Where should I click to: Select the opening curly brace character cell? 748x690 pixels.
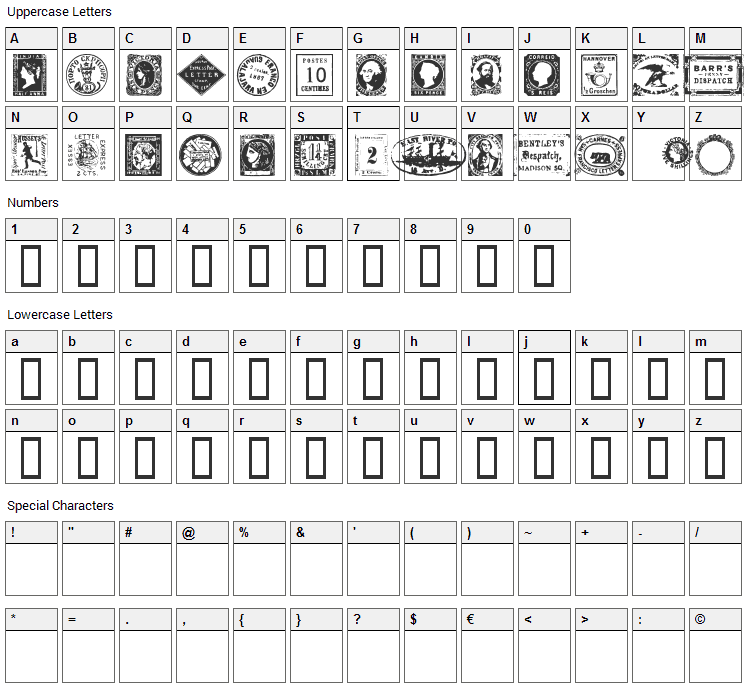259,645
